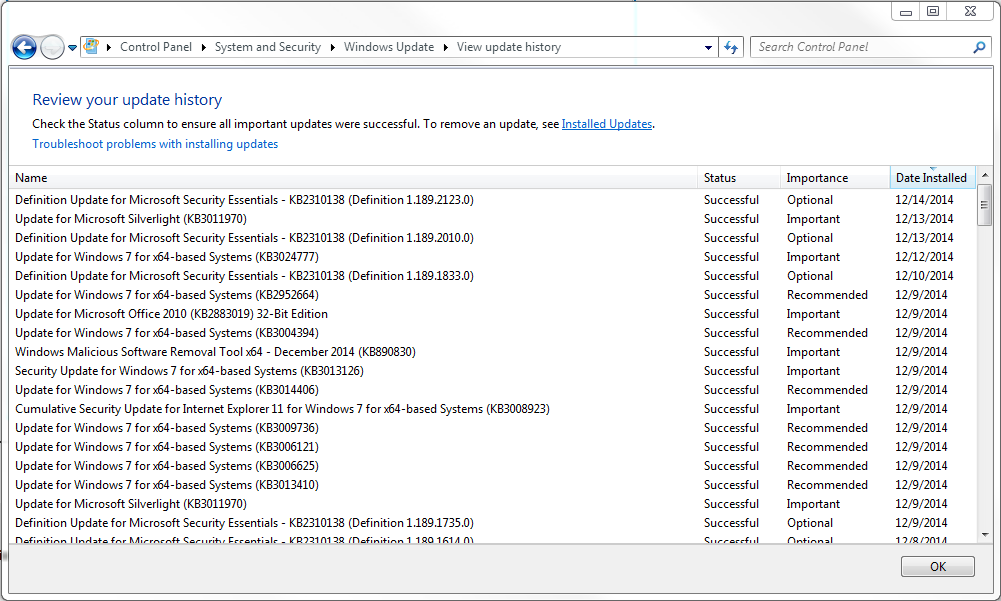1001x601 pixels.
Task: Click the scrollbar down arrow
Action: click(x=984, y=535)
